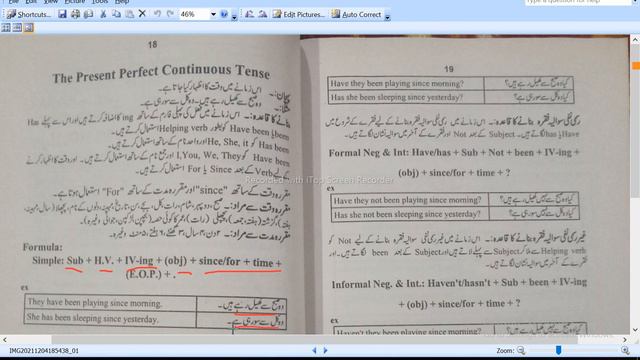Expand toolbar options after Auto Correct
This screenshot has width=640, height=360.
pyautogui.click(x=388, y=16)
